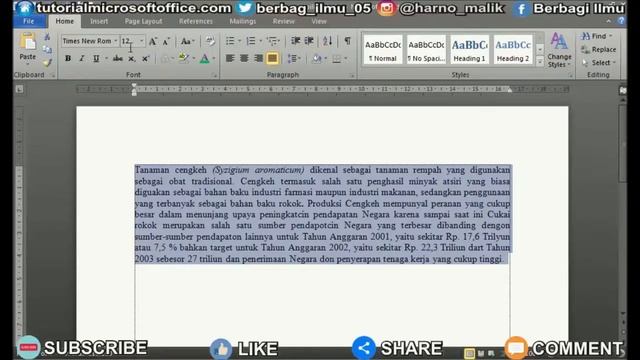Apply strikethrough using abc icon
The height and width of the screenshot is (360, 640).
pyautogui.click(x=118, y=59)
